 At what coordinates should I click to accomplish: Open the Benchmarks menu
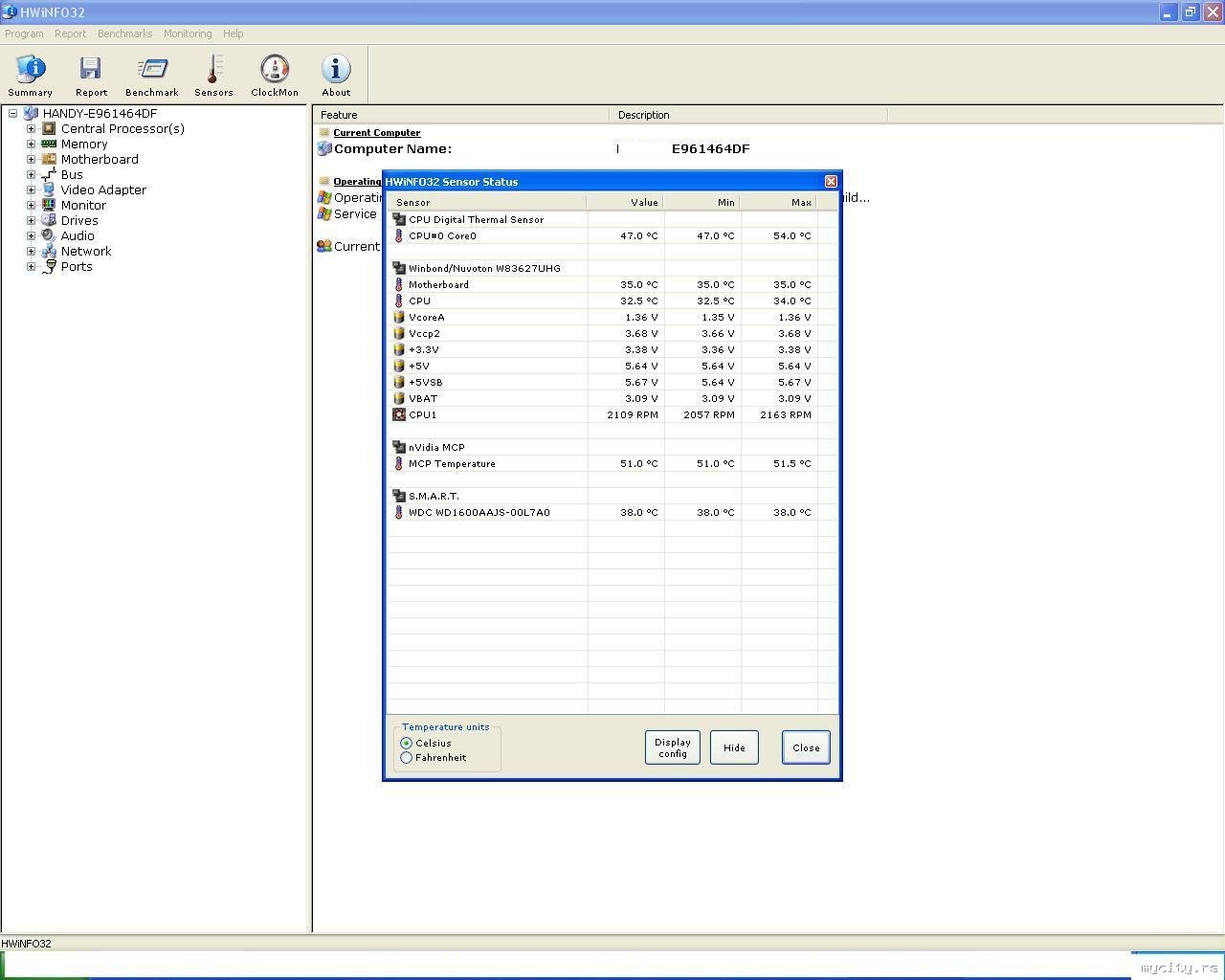pyautogui.click(x=124, y=33)
